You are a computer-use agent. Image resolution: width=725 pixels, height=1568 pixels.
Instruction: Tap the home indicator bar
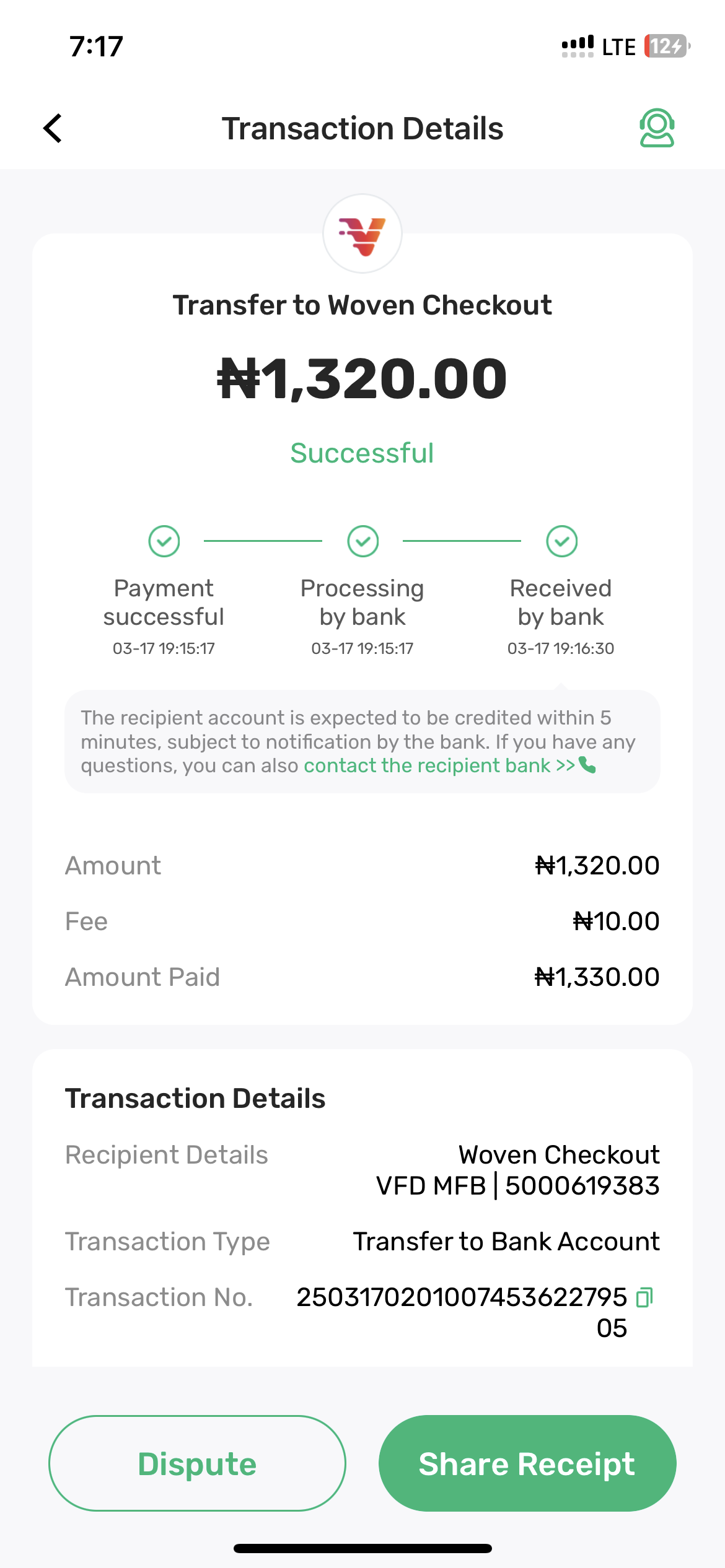pos(362,1548)
